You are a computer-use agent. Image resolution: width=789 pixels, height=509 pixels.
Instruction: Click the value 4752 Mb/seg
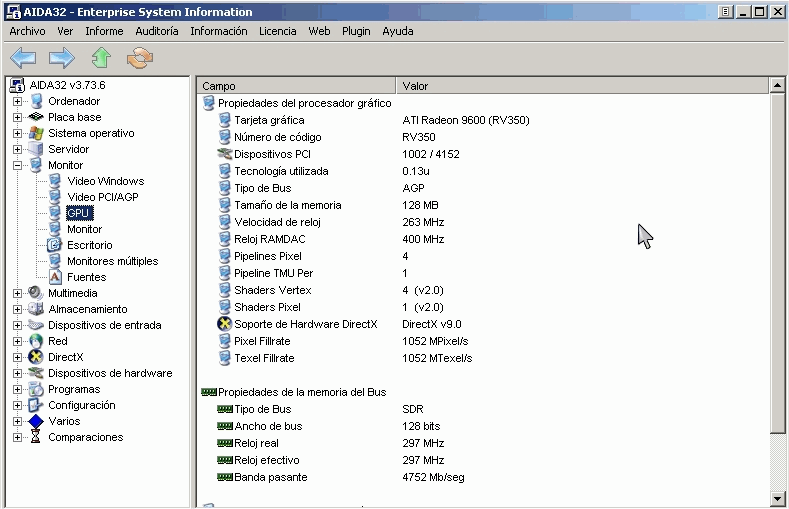(x=433, y=477)
